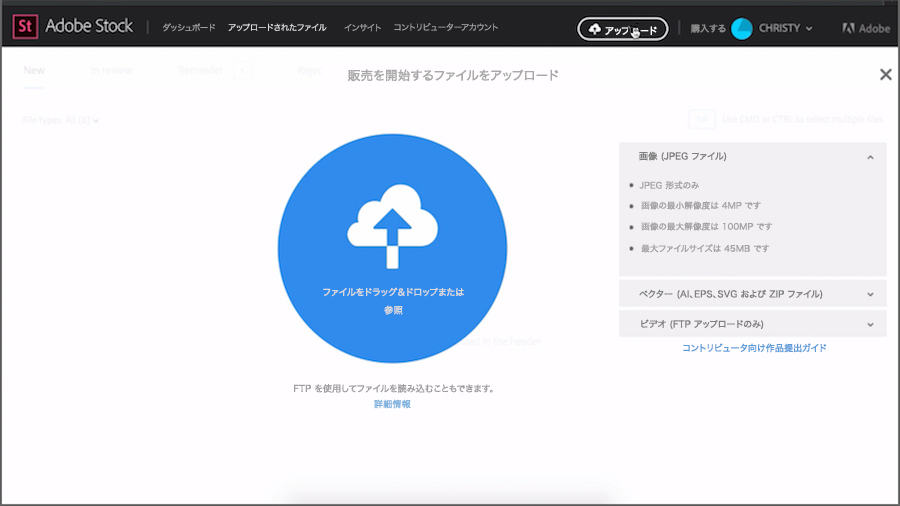Viewport: 900px width, 506px height.
Task: Click the 購入する link in the header
Action: click(708, 28)
